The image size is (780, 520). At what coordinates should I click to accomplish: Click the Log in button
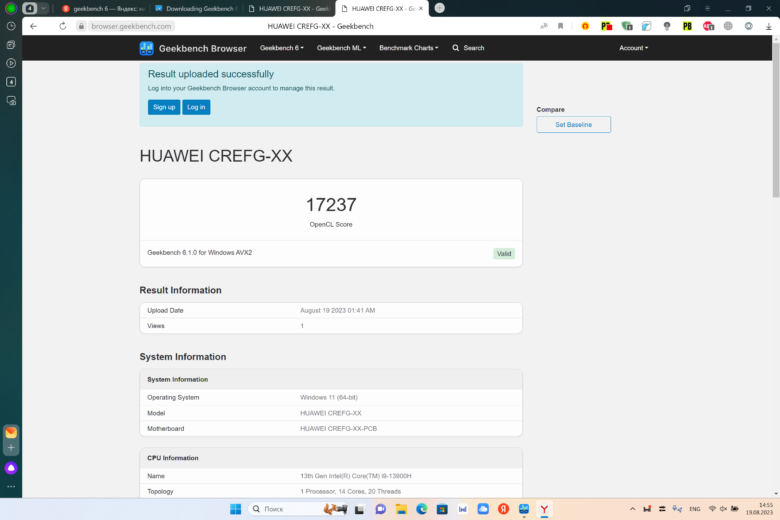tap(196, 107)
